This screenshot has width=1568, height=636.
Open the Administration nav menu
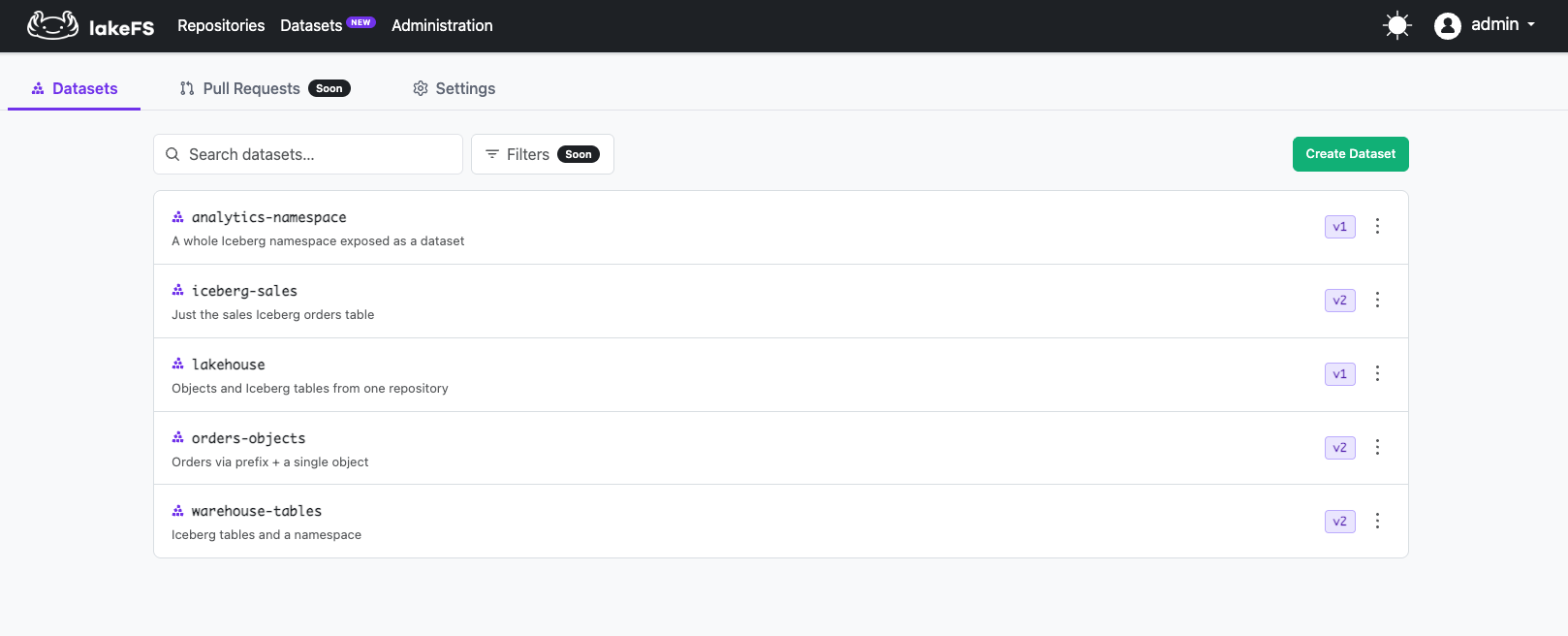tap(442, 25)
